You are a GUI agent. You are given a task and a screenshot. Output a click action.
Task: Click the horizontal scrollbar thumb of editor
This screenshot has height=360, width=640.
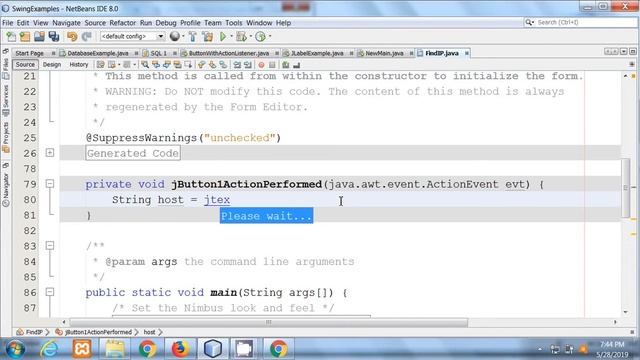tap(268, 322)
